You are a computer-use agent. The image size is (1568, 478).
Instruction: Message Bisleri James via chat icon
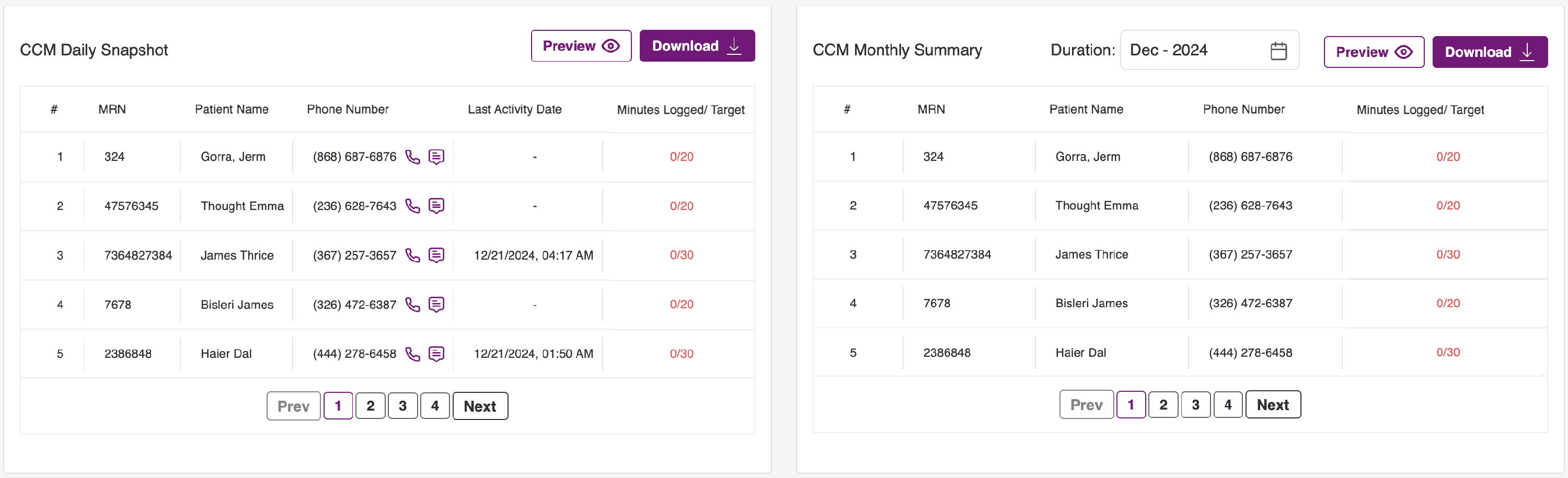click(x=436, y=305)
